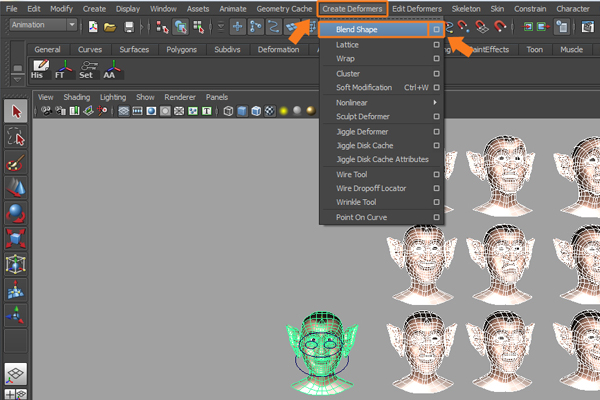
Task: Click the inputs to selected object icon
Action: click(528, 27)
